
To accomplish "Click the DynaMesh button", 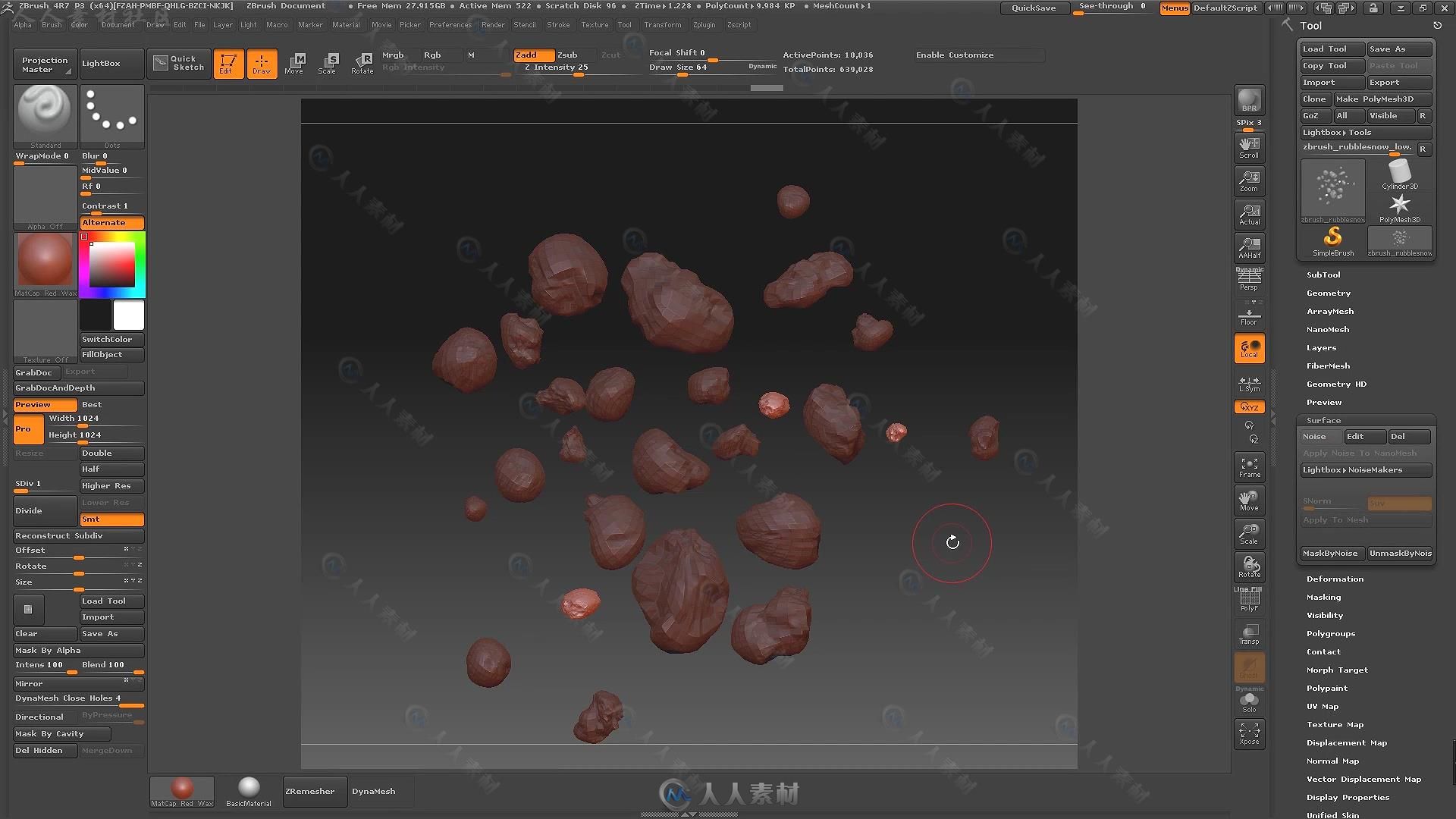I will pos(372,791).
